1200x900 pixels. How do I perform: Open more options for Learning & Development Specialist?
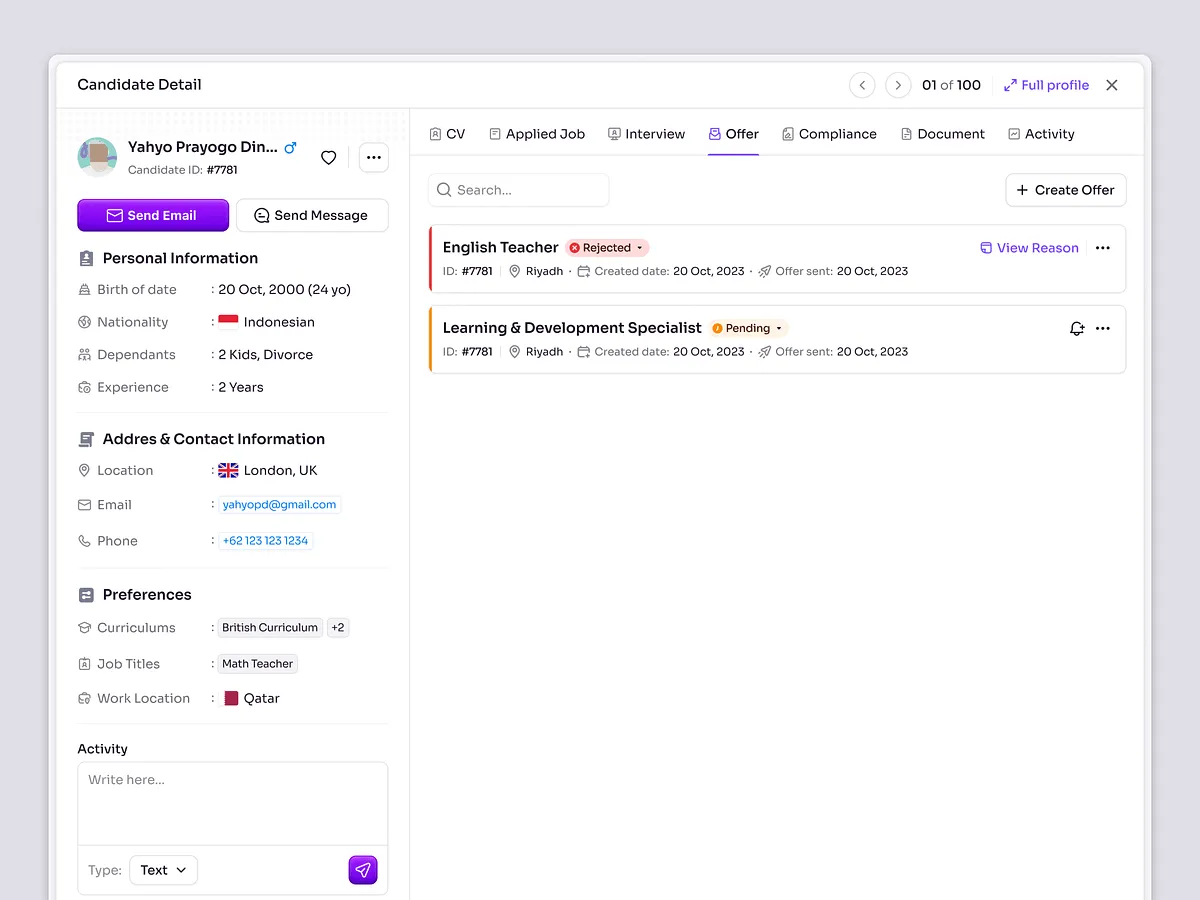coord(1103,328)
